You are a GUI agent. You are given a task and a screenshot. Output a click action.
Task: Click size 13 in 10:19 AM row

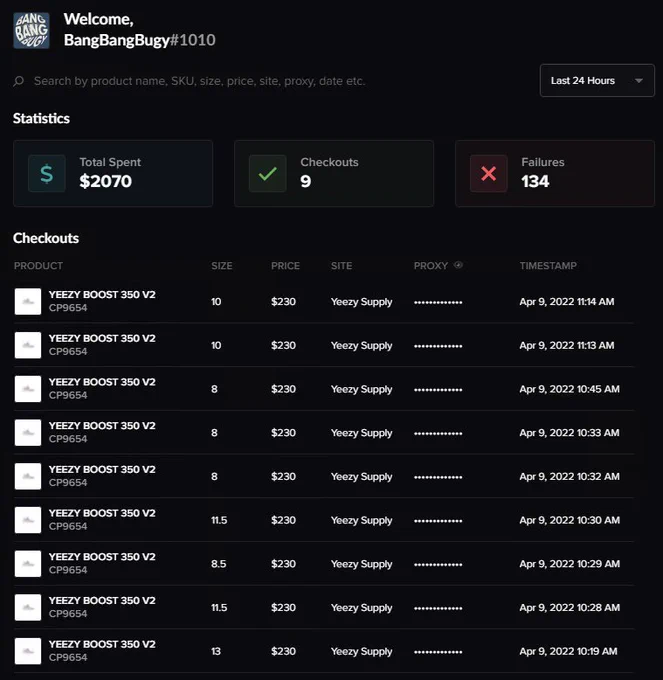point(216,651)
